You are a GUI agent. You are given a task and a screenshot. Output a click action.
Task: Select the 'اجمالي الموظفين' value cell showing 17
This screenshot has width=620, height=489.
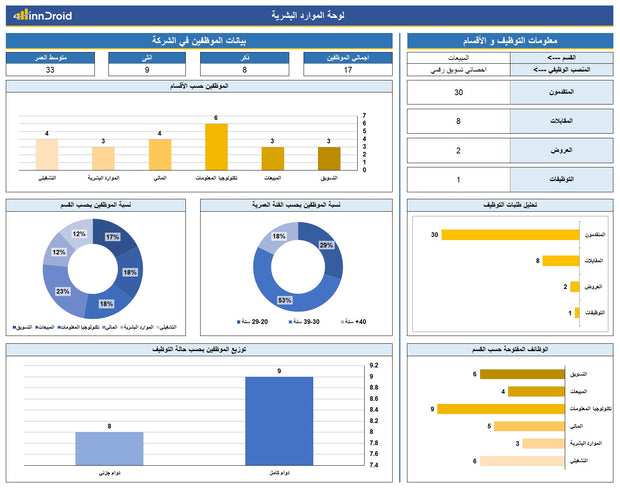click(x=348, y=70)
